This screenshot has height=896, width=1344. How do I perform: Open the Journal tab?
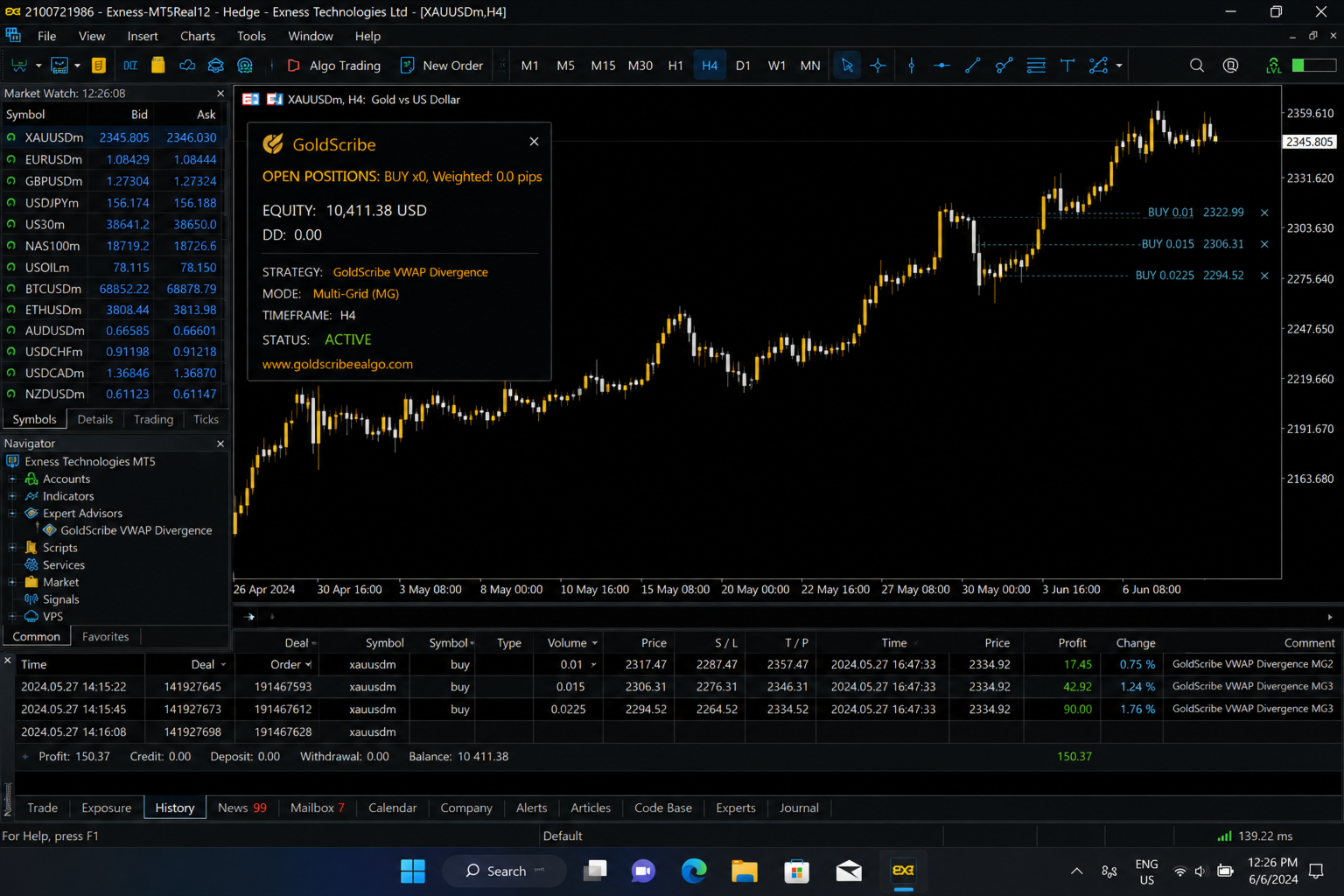coord(799,808)
